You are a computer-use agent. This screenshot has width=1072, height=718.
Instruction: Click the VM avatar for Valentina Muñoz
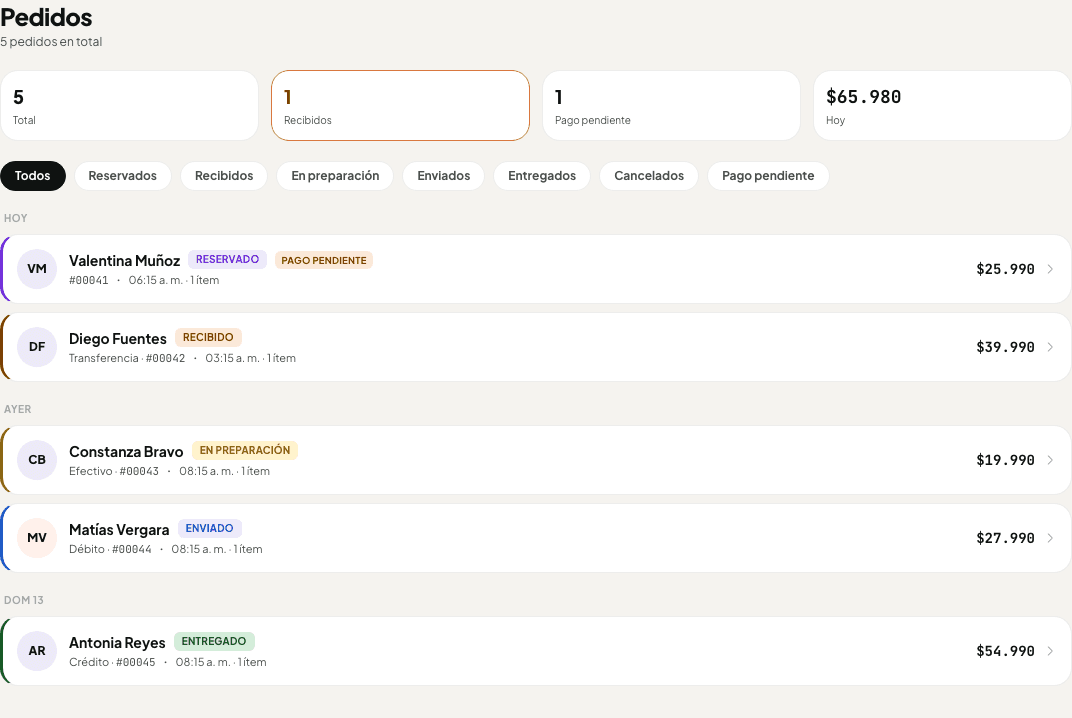click(37, 269)
